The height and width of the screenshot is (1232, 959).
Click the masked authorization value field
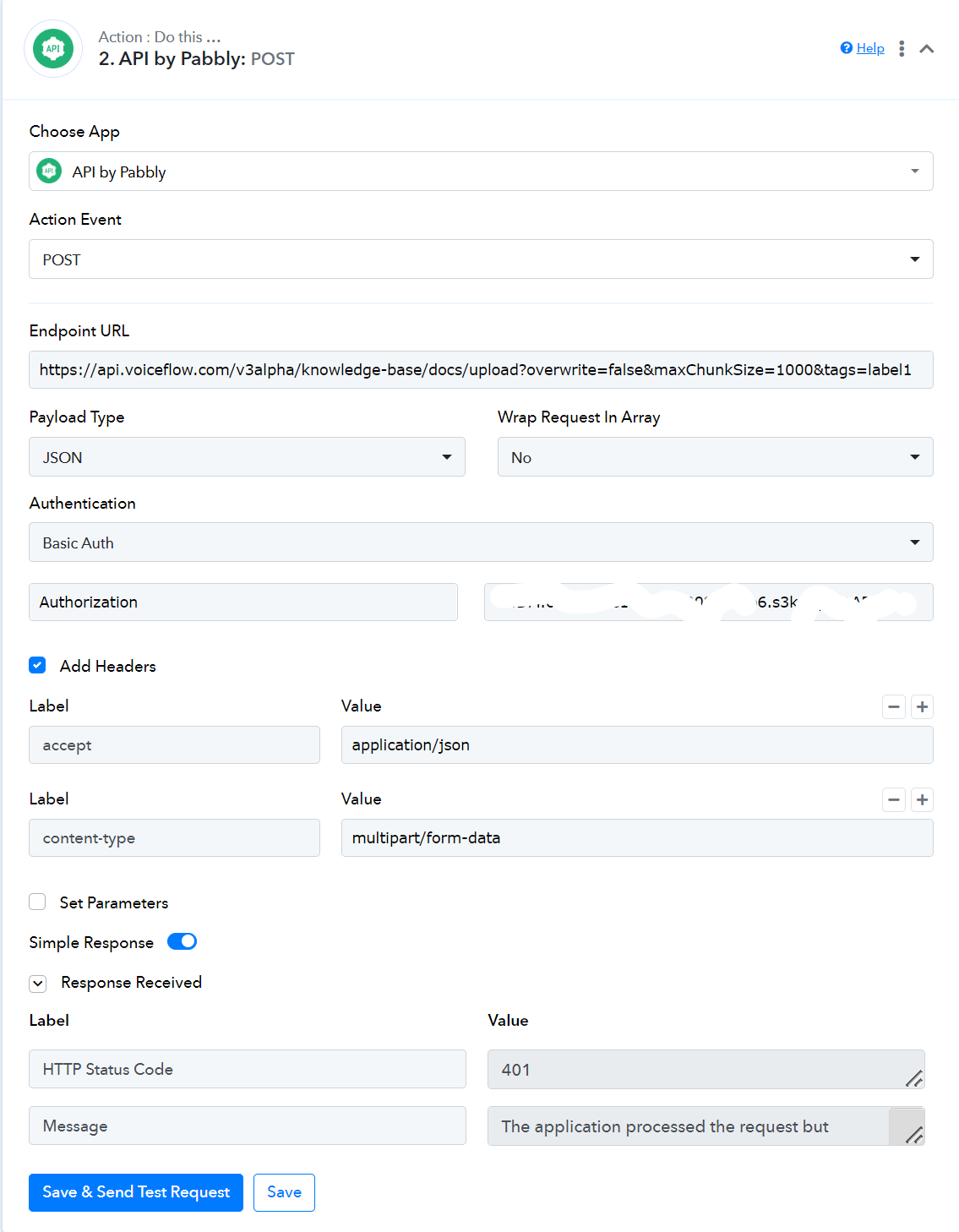pyautogui.click(x=708, y=602)
